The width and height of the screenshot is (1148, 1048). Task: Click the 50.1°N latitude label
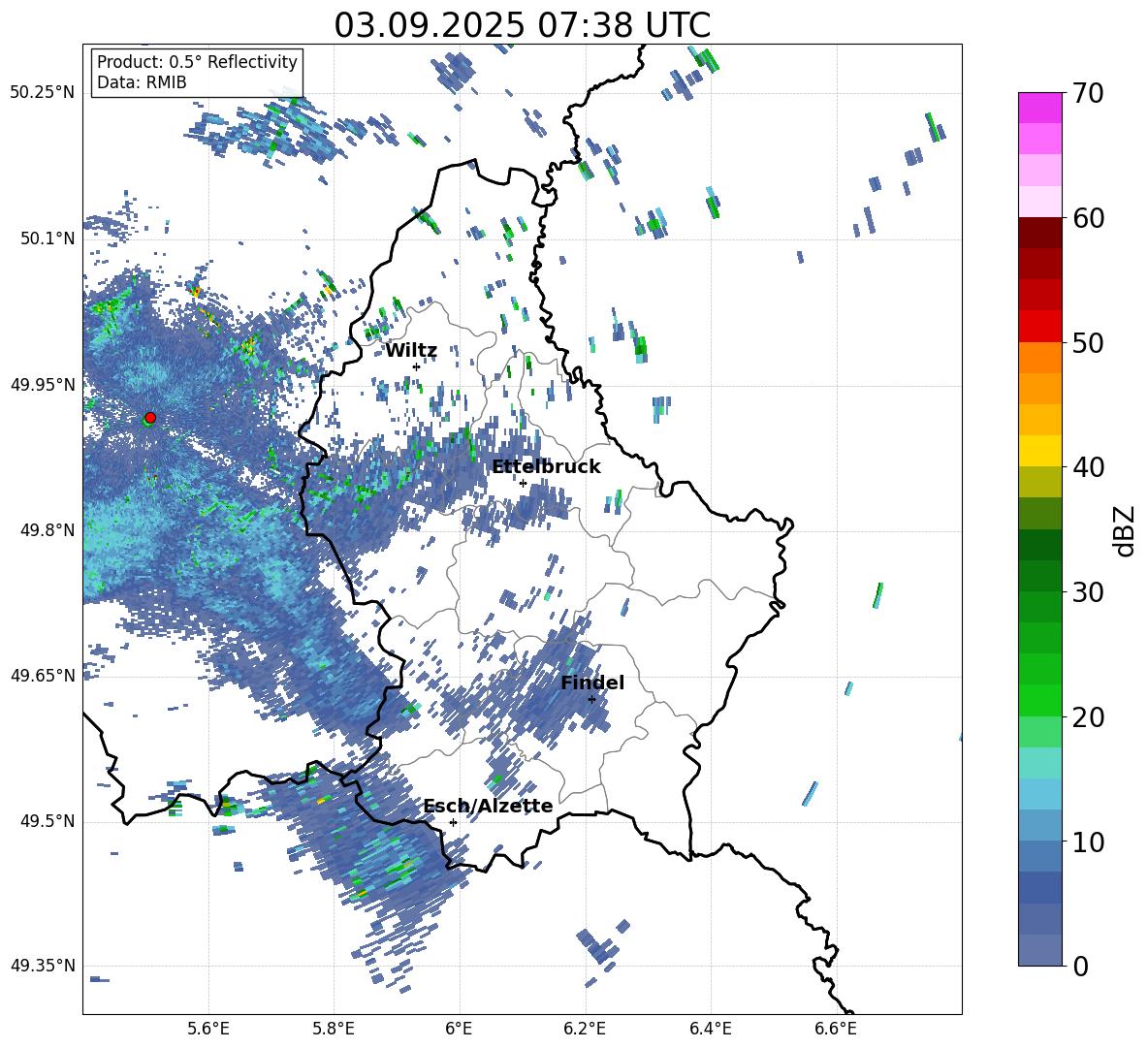coord(48,238)
